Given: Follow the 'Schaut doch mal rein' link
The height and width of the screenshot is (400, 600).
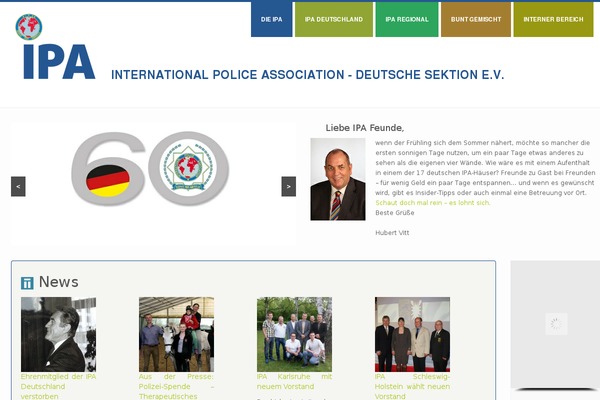Looking at the screenshot, I should [x=433, y=202].
